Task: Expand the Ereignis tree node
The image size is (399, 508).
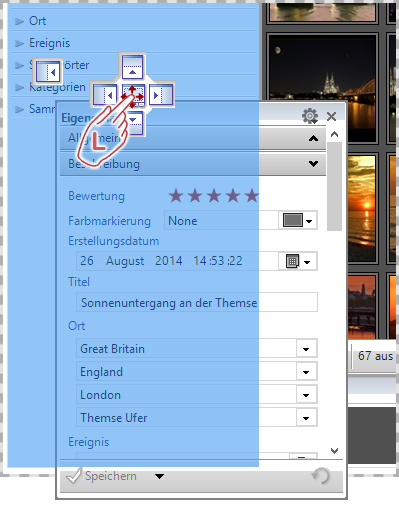Action: point(20,43)
